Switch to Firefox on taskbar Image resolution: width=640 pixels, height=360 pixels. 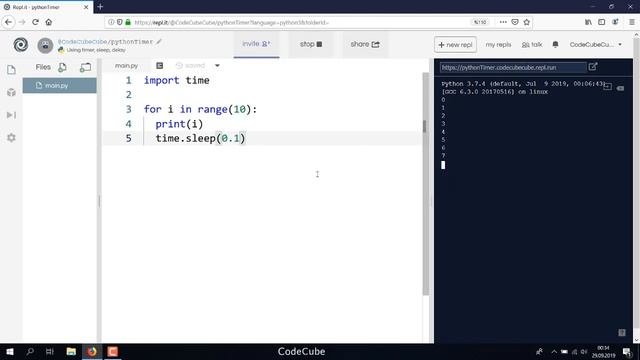(x=92, y=351)
